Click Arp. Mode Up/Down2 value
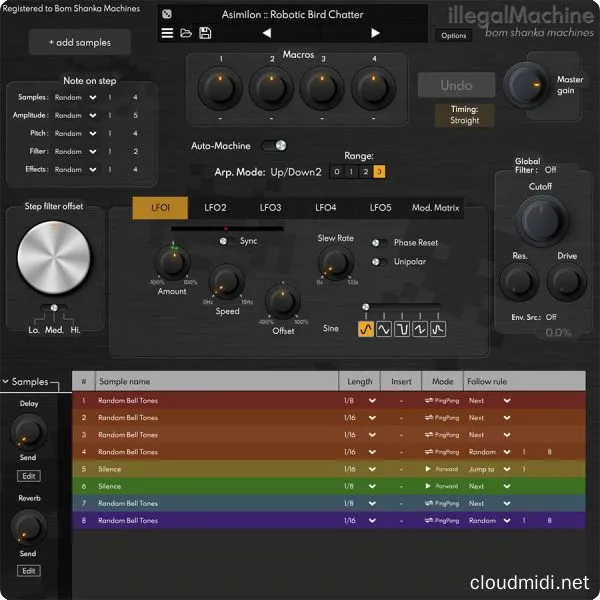Image resolution: width=600 pixels, height=600 pixels. tap(296, 172)
